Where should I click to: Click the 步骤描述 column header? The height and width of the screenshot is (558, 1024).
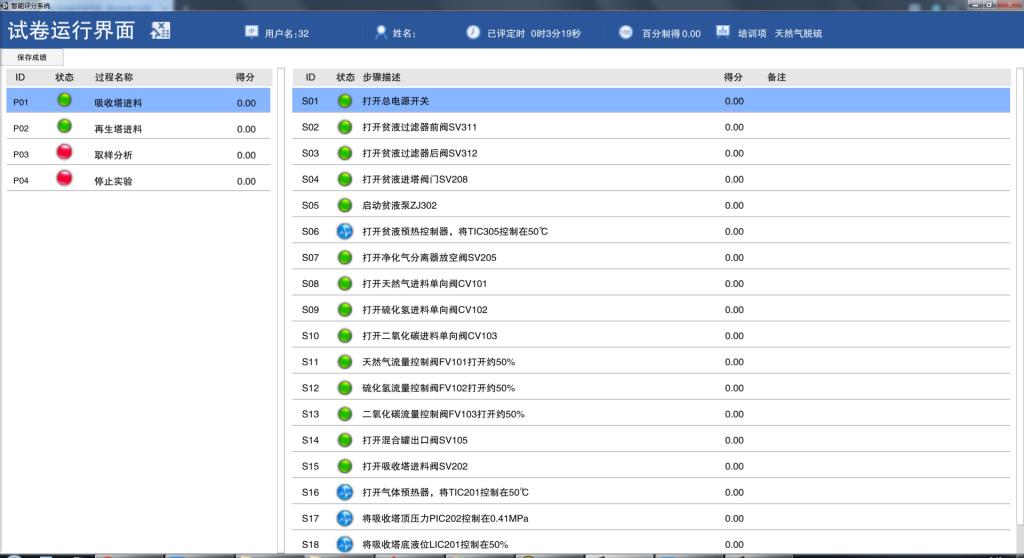[x=381, y=77]
